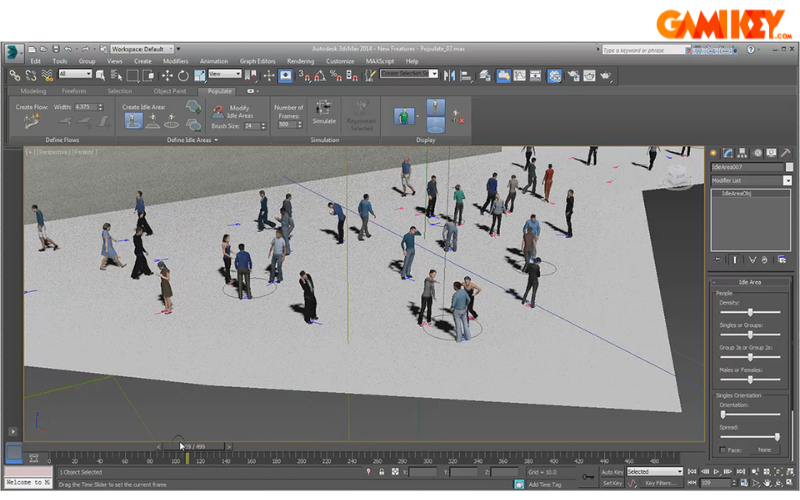Click the IdleArea007 object color swatch
This screenshot has height=500, width=800.
coord(789,167)
